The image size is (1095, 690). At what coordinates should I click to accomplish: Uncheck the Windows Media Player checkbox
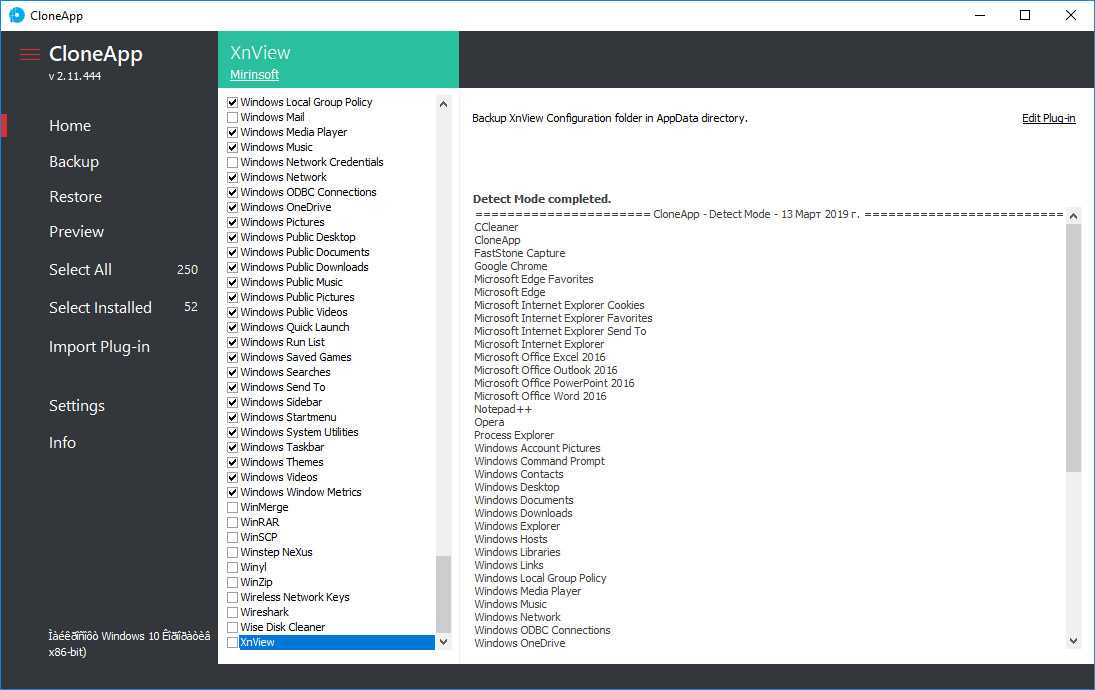[x=233, y=132]
